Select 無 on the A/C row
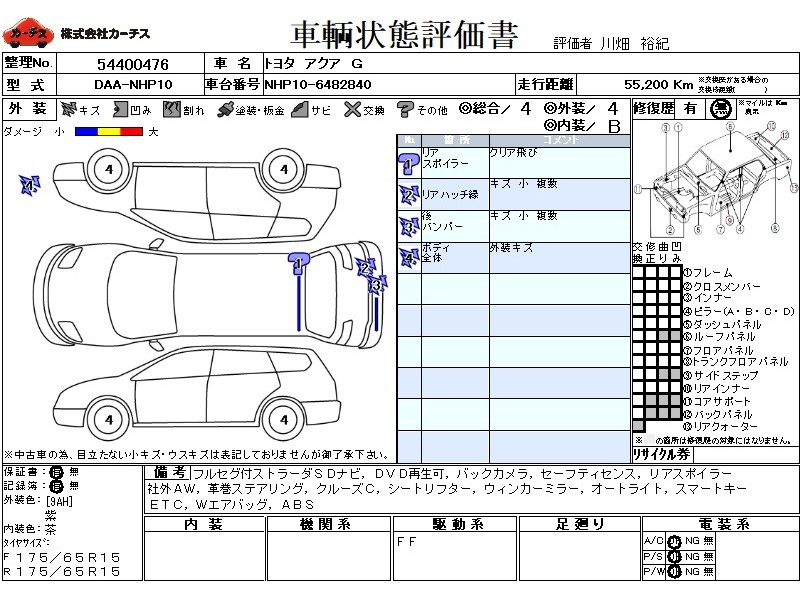Image resolution: width=800 pixels, height=600 pixels. click(x=708, y=541)
